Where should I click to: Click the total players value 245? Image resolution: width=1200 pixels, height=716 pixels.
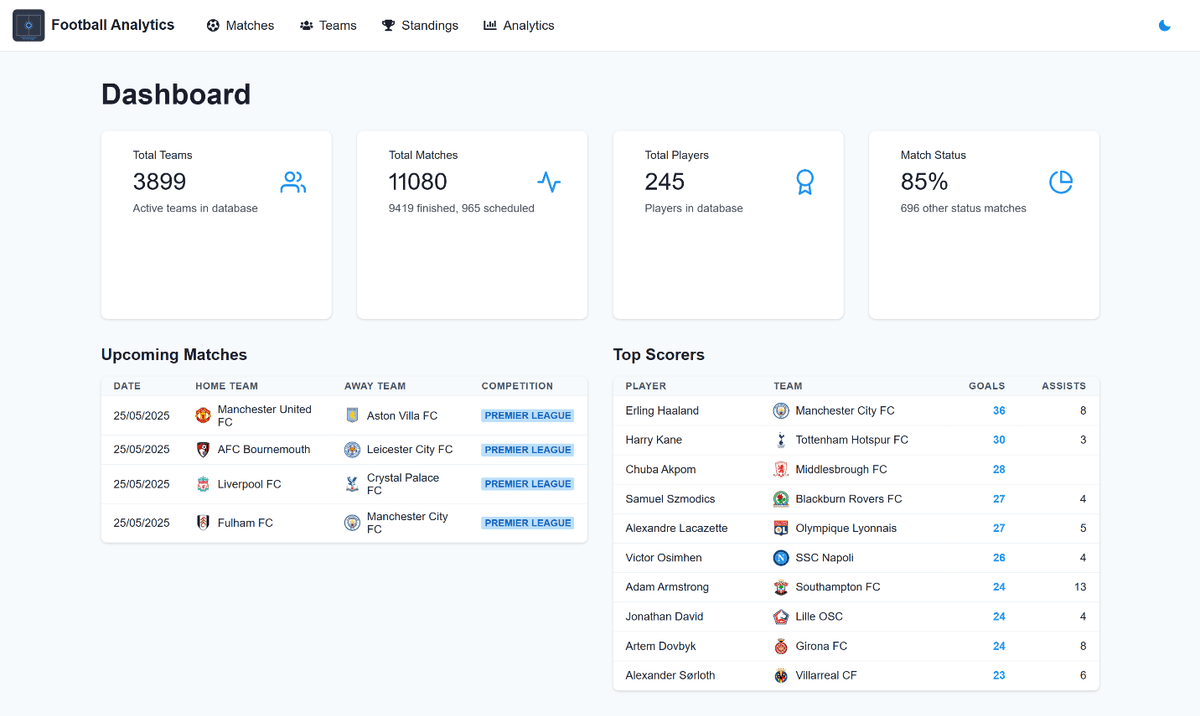(665, 182)
